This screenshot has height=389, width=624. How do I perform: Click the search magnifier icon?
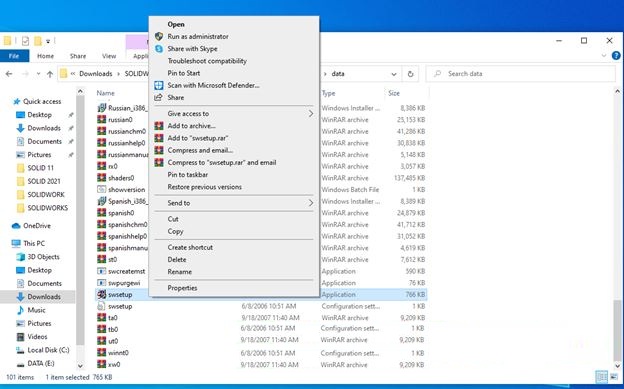[x=437, y=74]
